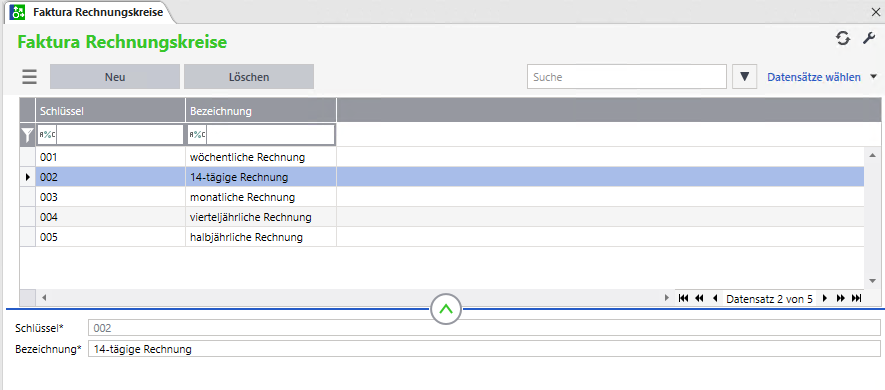Click the Faktura Rechnungskreise tab icon
This screenshot has width=885, height=390.
18,12
